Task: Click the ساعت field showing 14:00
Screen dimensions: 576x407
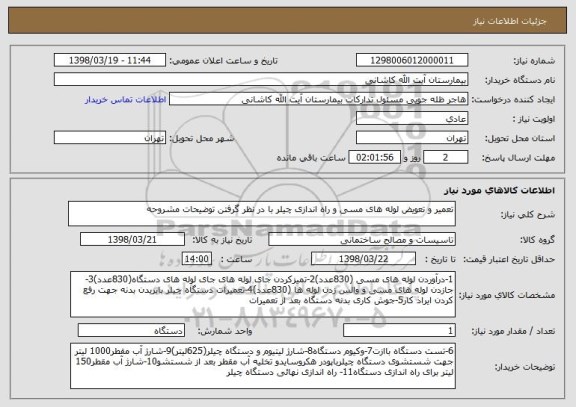Action: tap(197, 259)
